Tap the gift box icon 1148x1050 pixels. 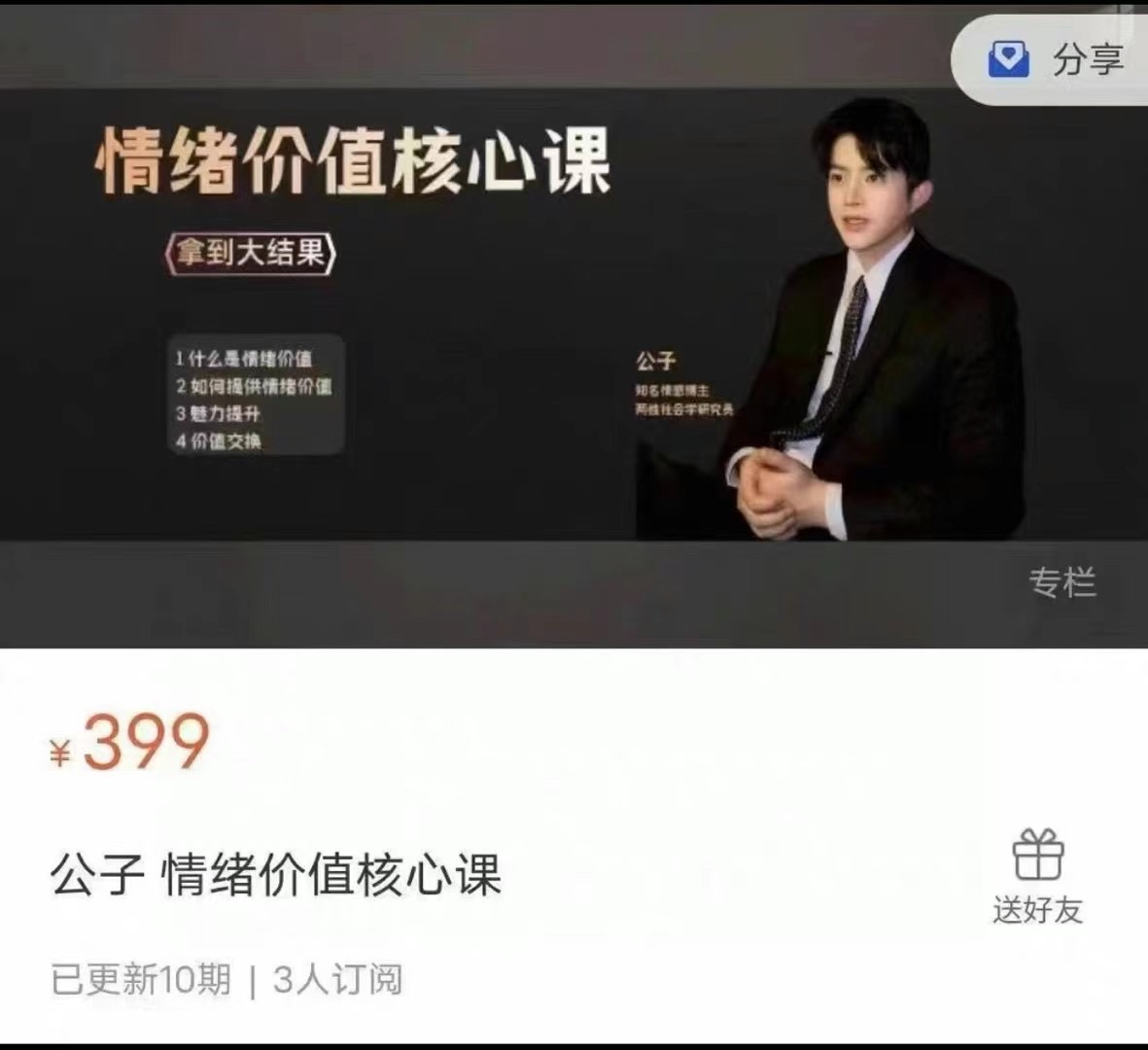(x=1038, y=854)
